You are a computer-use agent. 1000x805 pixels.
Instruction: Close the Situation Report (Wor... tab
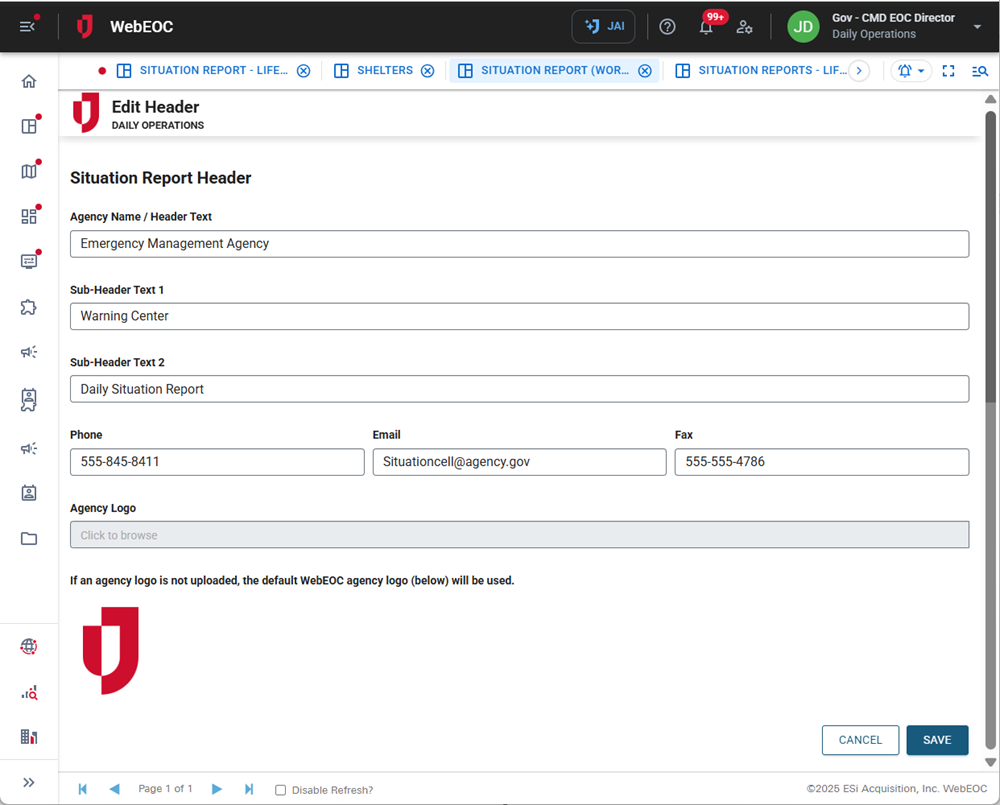click(x=645, y=71)
